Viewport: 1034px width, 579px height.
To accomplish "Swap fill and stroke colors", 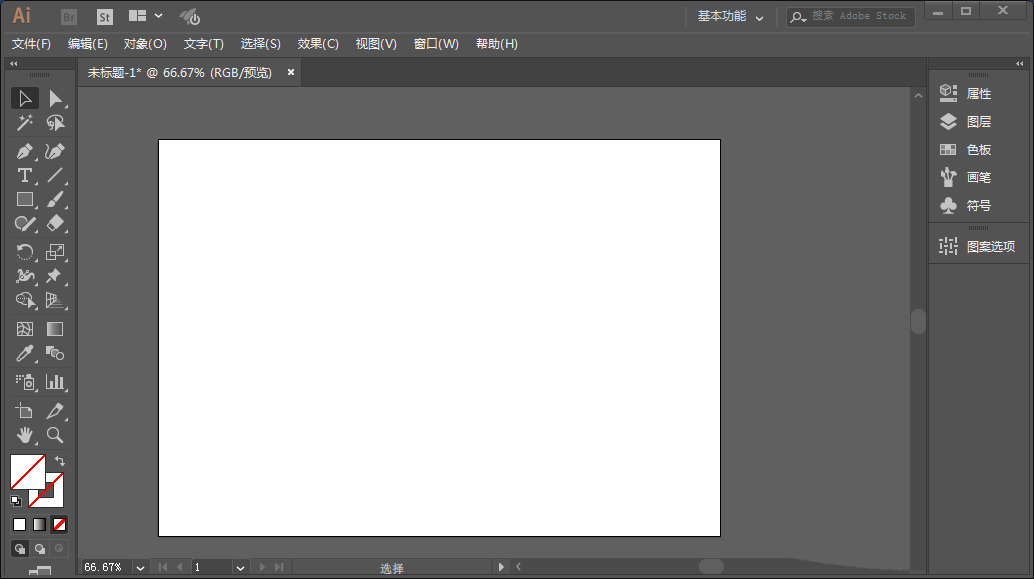I will (x=59, y=461).
